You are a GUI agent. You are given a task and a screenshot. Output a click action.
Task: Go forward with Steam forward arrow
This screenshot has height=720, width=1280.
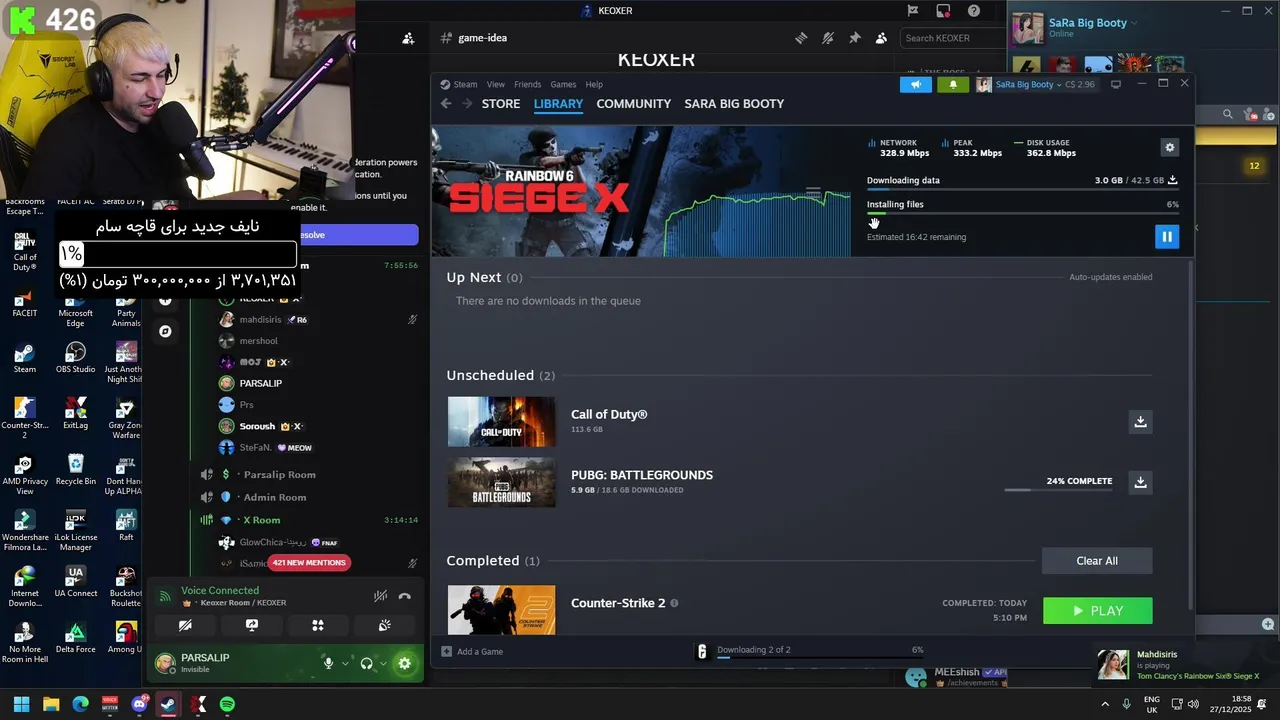tap(467, 104)
